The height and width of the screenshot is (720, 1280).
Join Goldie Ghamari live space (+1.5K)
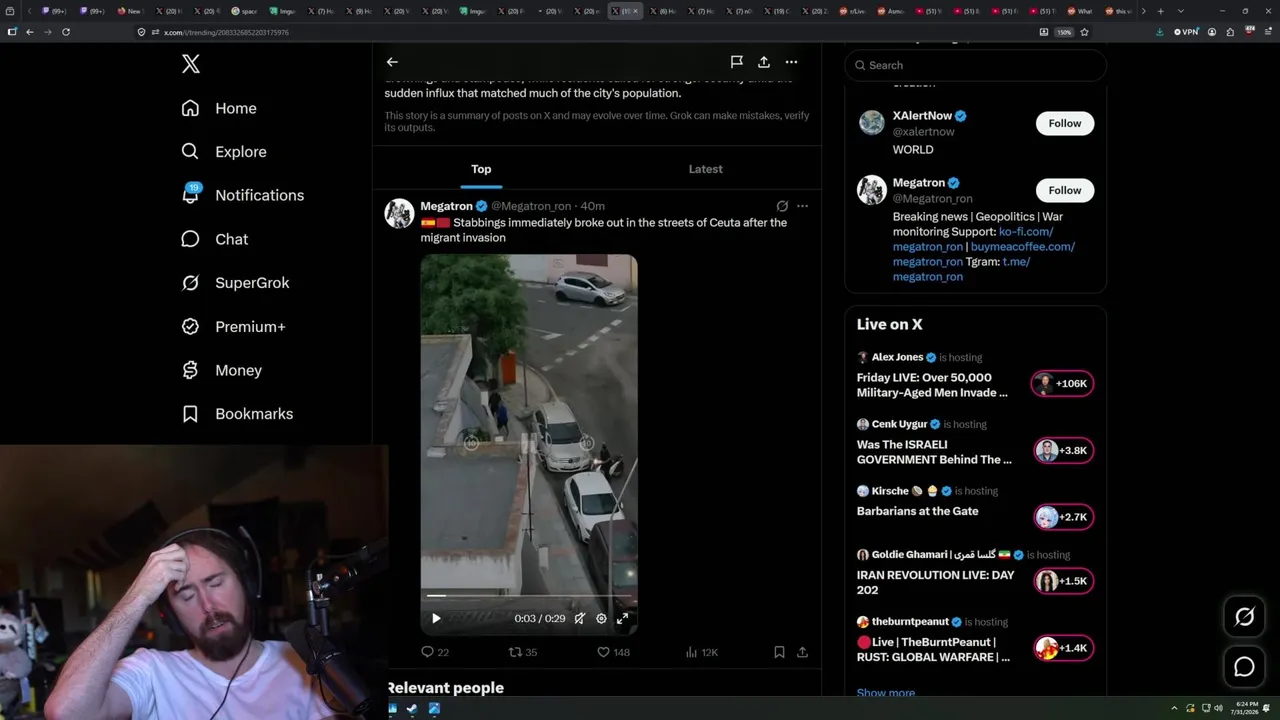pyautogui.click(x=1063, y=582)
